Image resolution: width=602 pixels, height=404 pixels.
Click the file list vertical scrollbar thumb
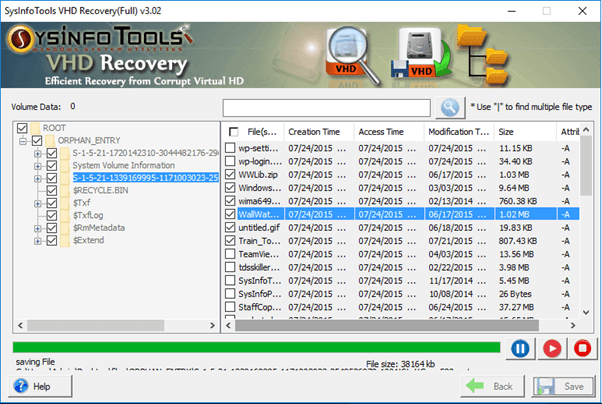(586, 166)
